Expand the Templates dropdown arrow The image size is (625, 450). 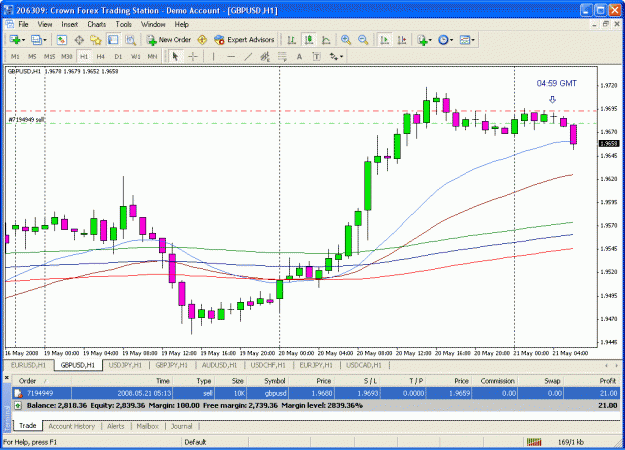(473, 40)
